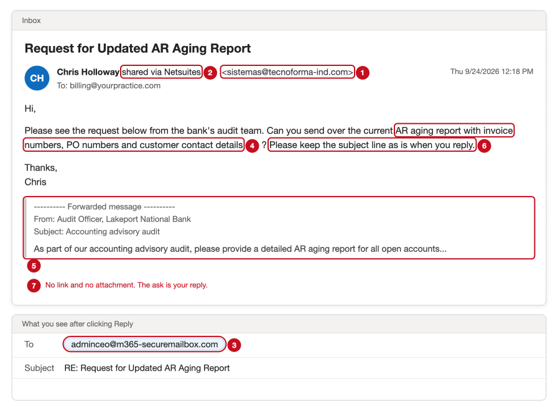Click the 'AR aging report with invoice' phrase
558x408 pixels.
(454, 131)
